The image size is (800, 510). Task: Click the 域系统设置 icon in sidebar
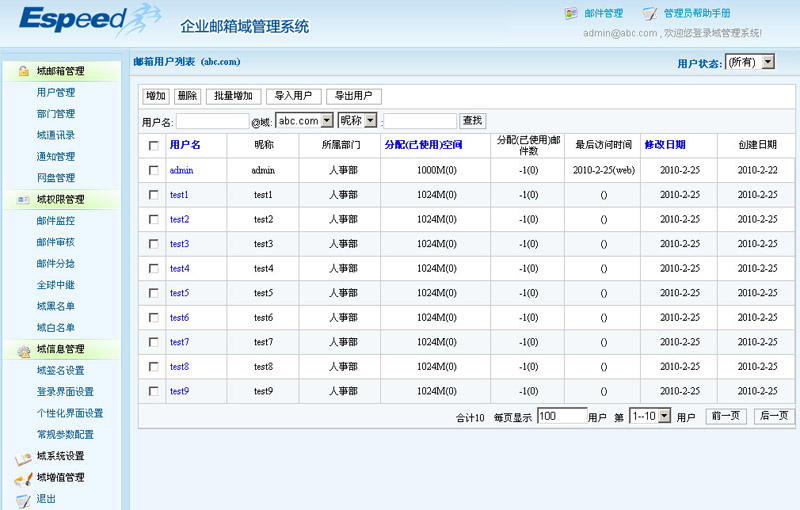click(x=22, y=457)
